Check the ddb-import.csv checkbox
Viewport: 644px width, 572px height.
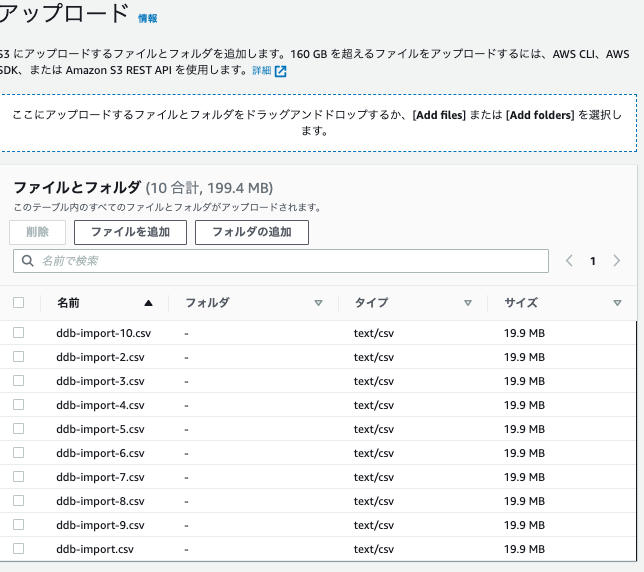(18, 549)
